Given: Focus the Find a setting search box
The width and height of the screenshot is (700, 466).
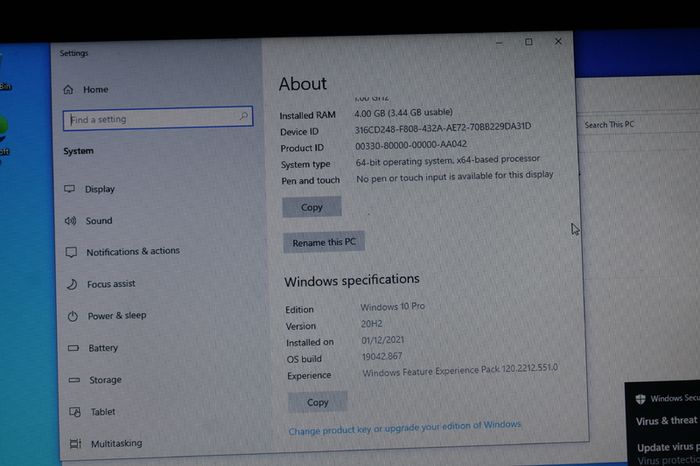Looking at the screenshot, I should (158, 118).
